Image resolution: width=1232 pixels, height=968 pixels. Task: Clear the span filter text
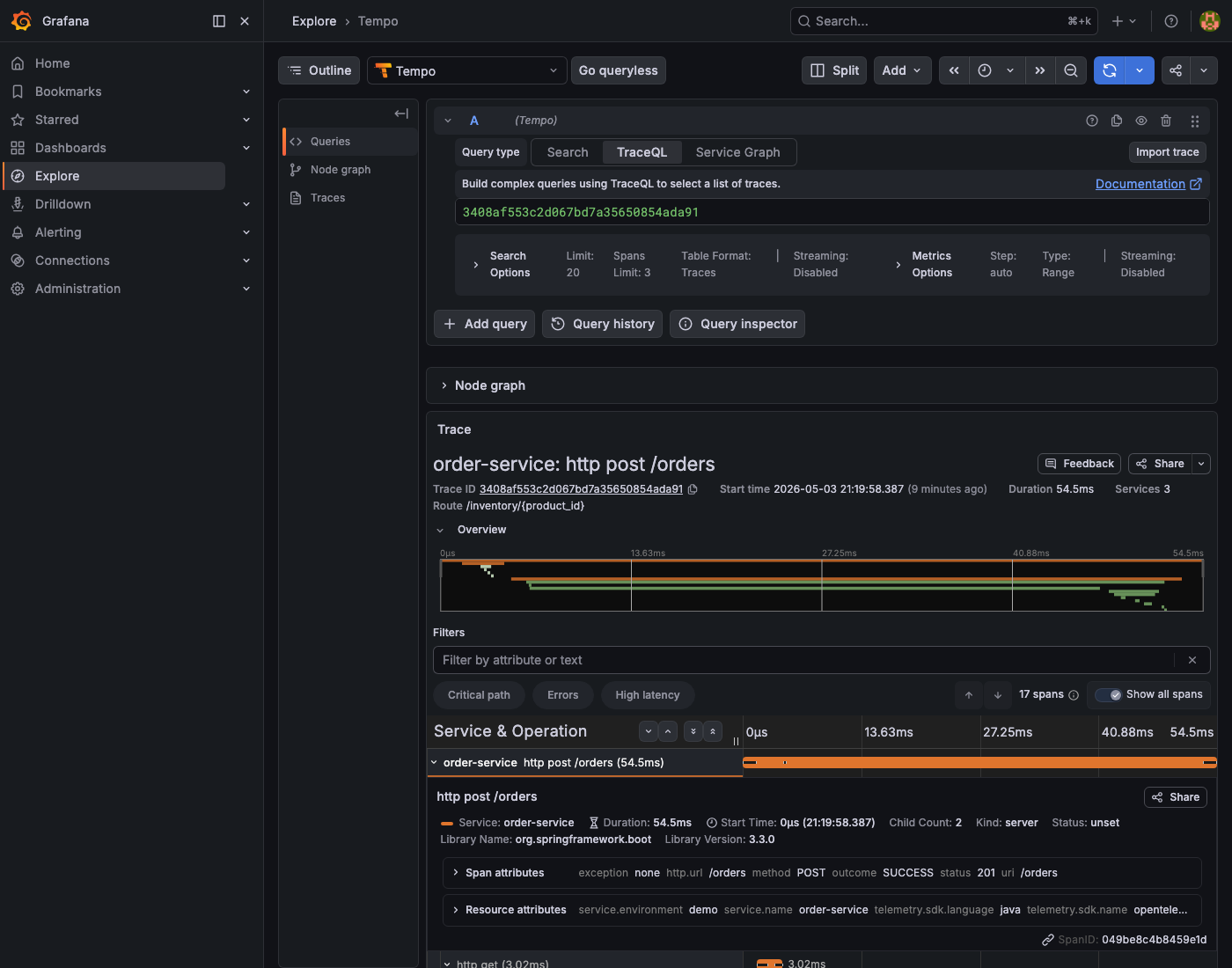[x=1192, y=660]
